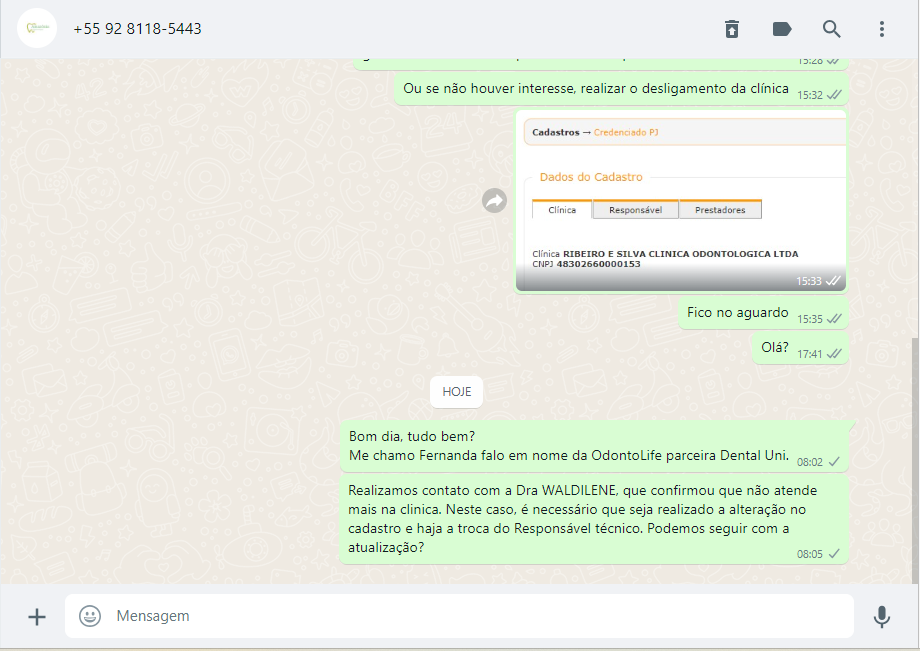The image size is (920, 651).
Task: Click the chat vertical scrollbar
Action: pos(915,460)
